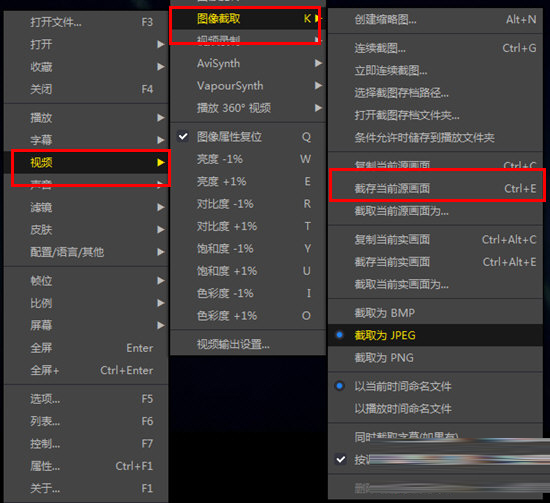Image resolution: width=550 pixels, height=503 pixels.
Task: Select 截存当前源画面 Ctrl+E
Action: tap(435, 189)
